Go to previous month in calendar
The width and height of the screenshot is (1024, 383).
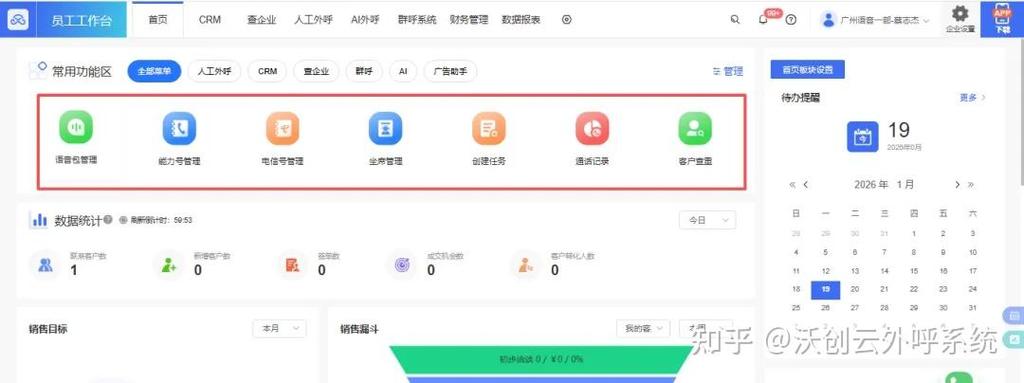click(x=806, y=185)
